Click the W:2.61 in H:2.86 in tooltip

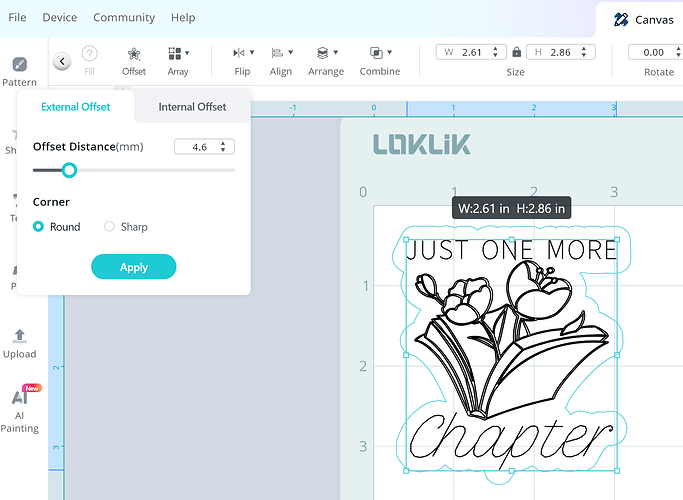pyautogui.click(x=511, y=209)
